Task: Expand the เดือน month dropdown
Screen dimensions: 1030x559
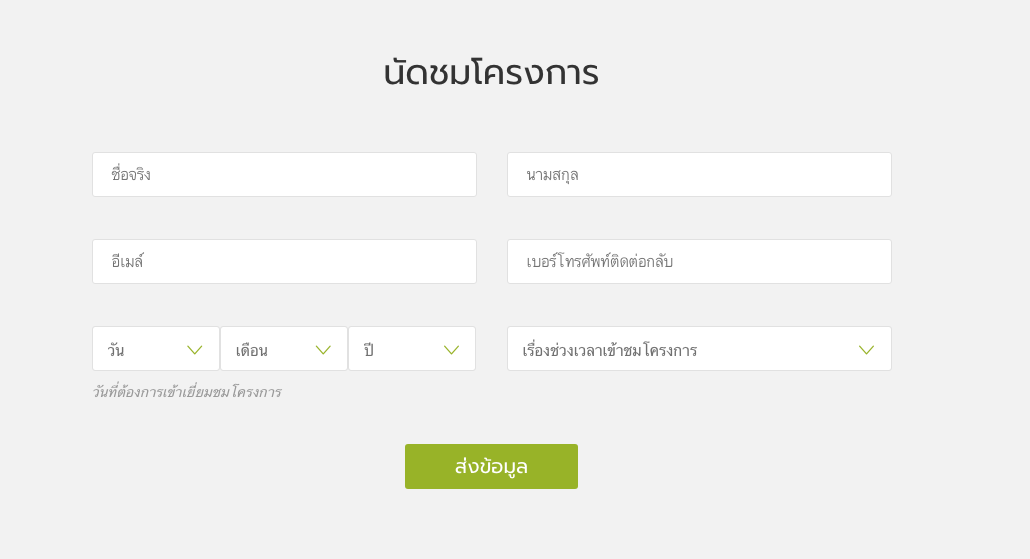Action: tap(284, 349)
